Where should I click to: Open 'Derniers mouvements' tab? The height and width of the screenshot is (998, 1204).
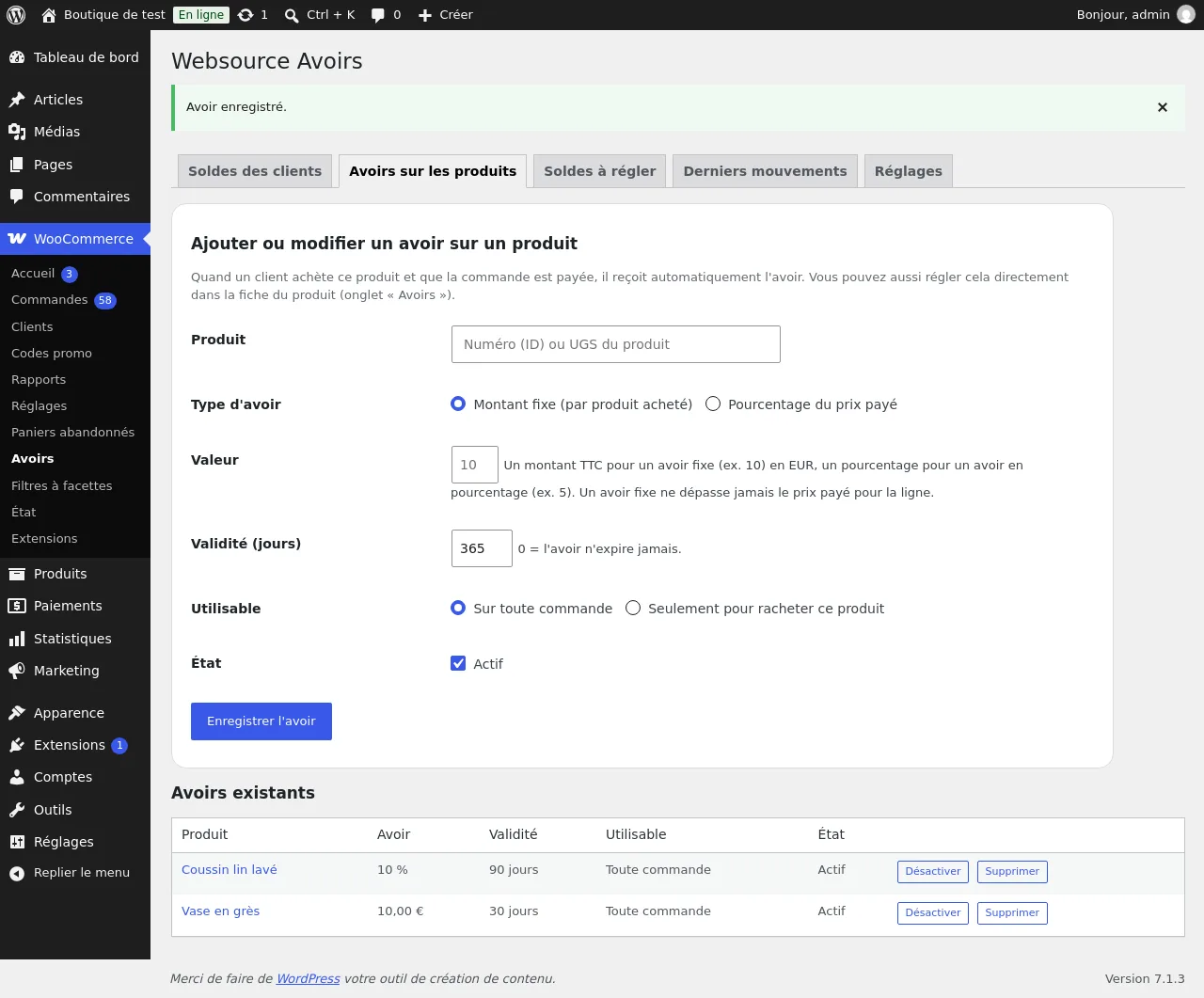point(765,171)
